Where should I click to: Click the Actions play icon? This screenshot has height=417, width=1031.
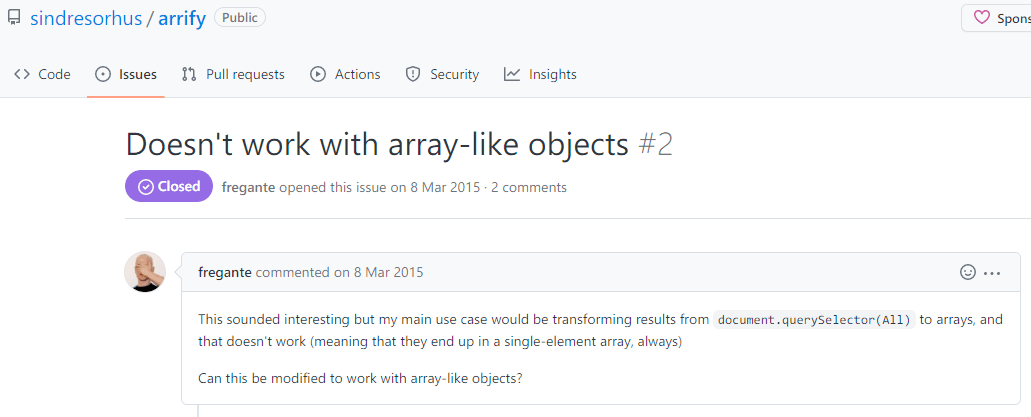tap(318, 74)
